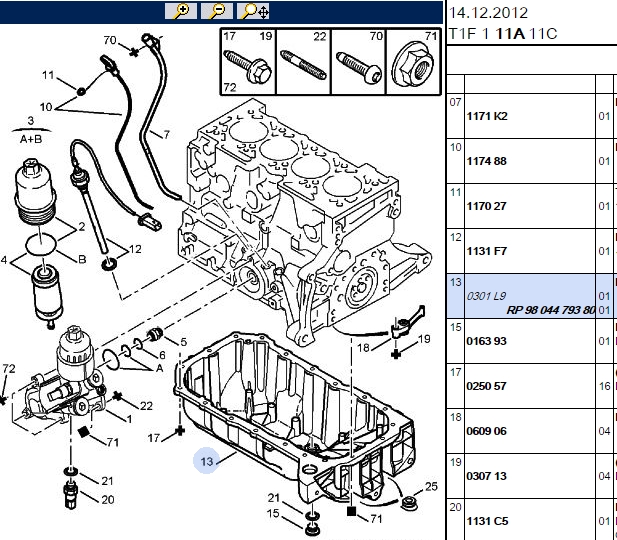
Task: Open part number 1131 F7
Action: pos(486,251)
